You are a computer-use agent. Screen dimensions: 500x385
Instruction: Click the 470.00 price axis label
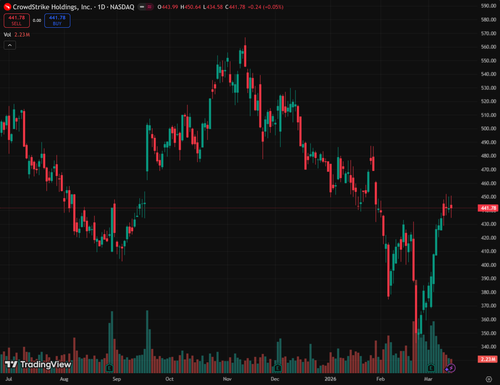489,169
